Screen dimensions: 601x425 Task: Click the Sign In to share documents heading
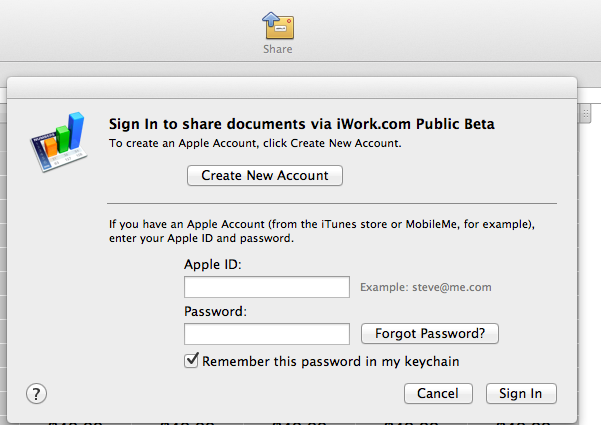point(302,124)
